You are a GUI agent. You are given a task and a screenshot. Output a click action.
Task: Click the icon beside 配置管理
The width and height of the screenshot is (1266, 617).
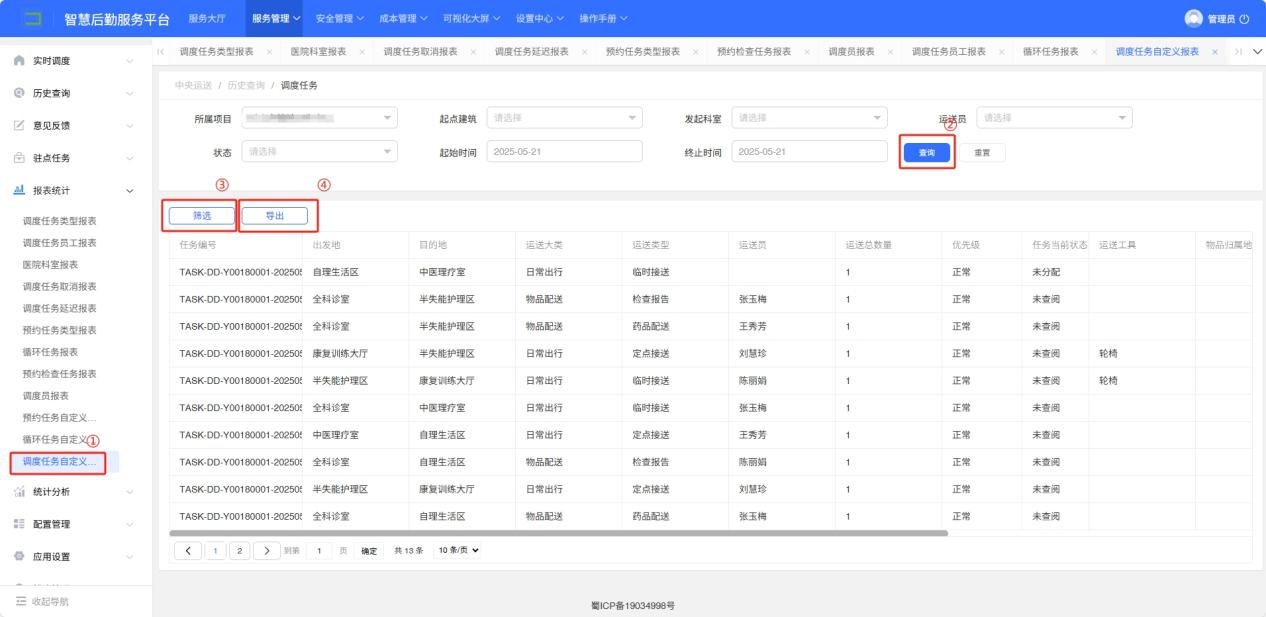coord(19,524)
